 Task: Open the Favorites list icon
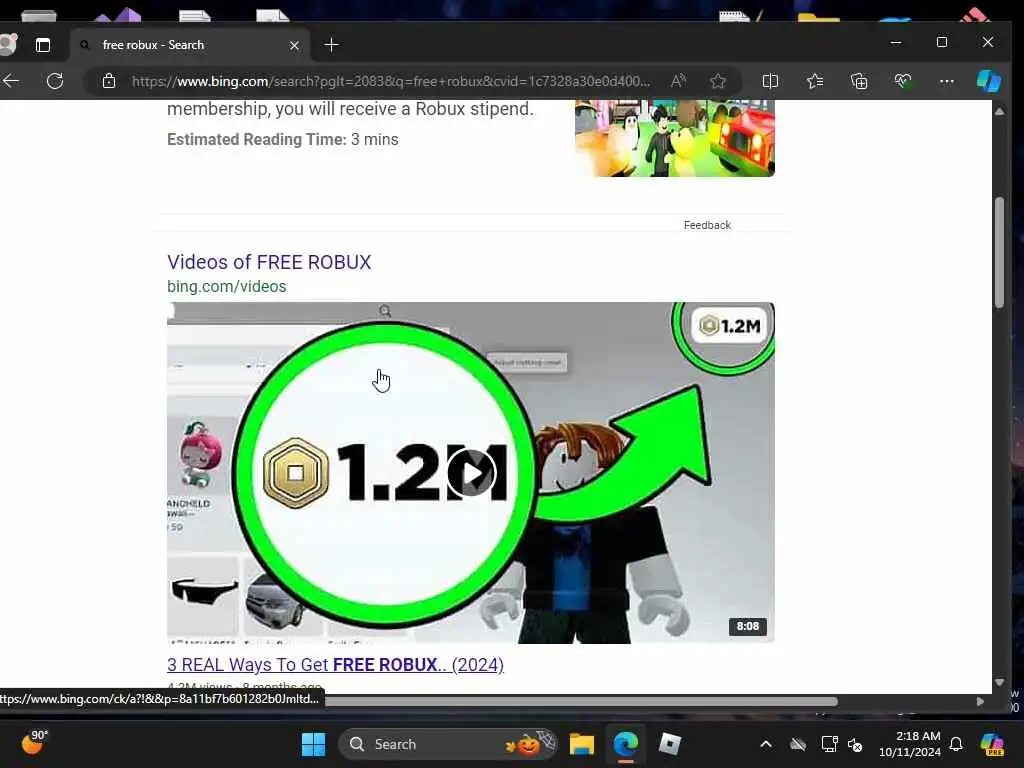tap(814, 81)
